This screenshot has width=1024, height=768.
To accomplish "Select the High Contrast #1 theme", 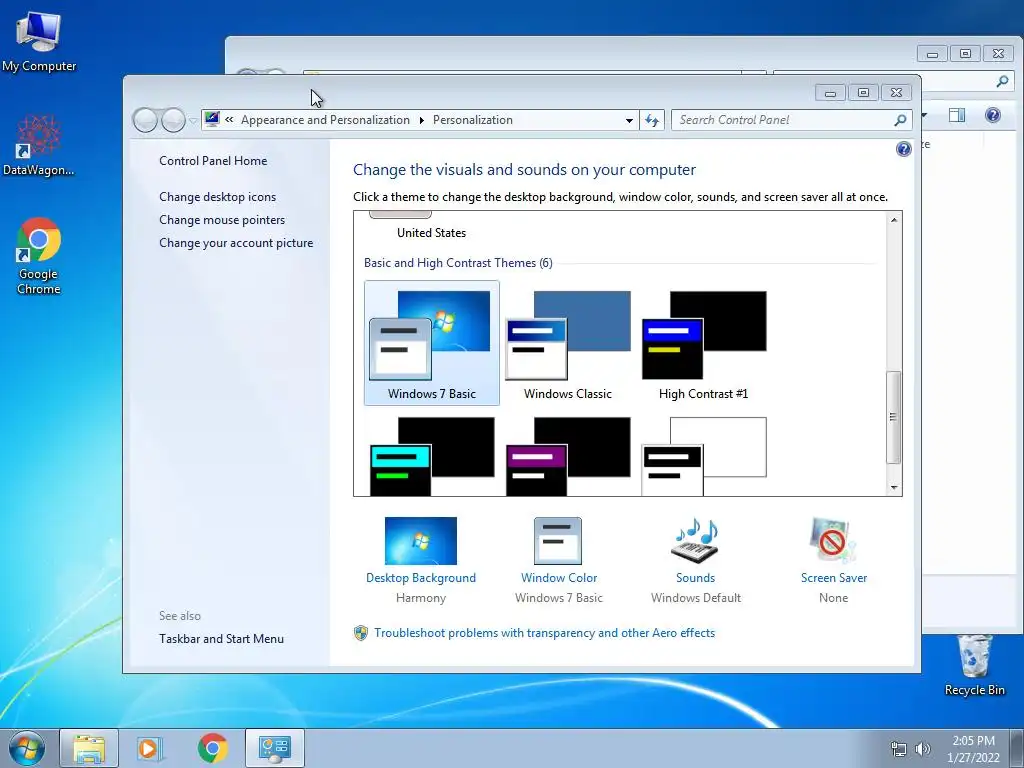I will (703, 344).
